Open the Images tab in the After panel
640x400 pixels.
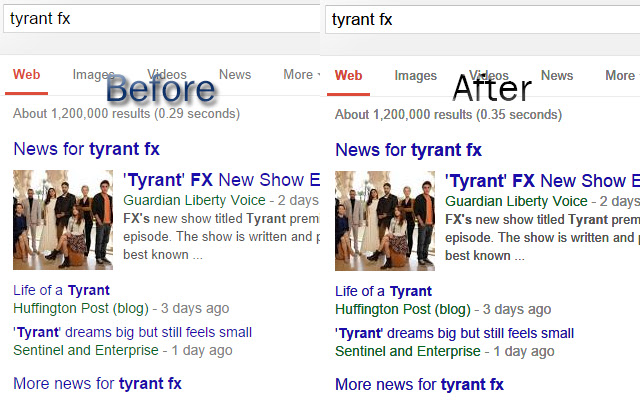tap(415, 76)
